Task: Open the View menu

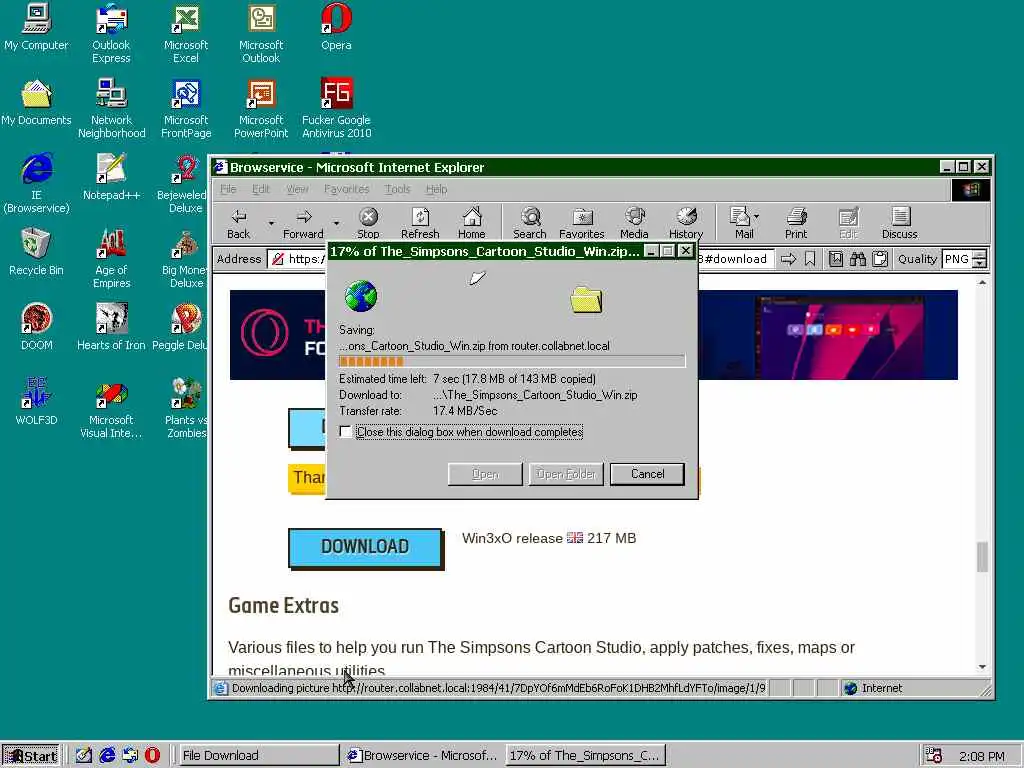Action: coord(297,189)
